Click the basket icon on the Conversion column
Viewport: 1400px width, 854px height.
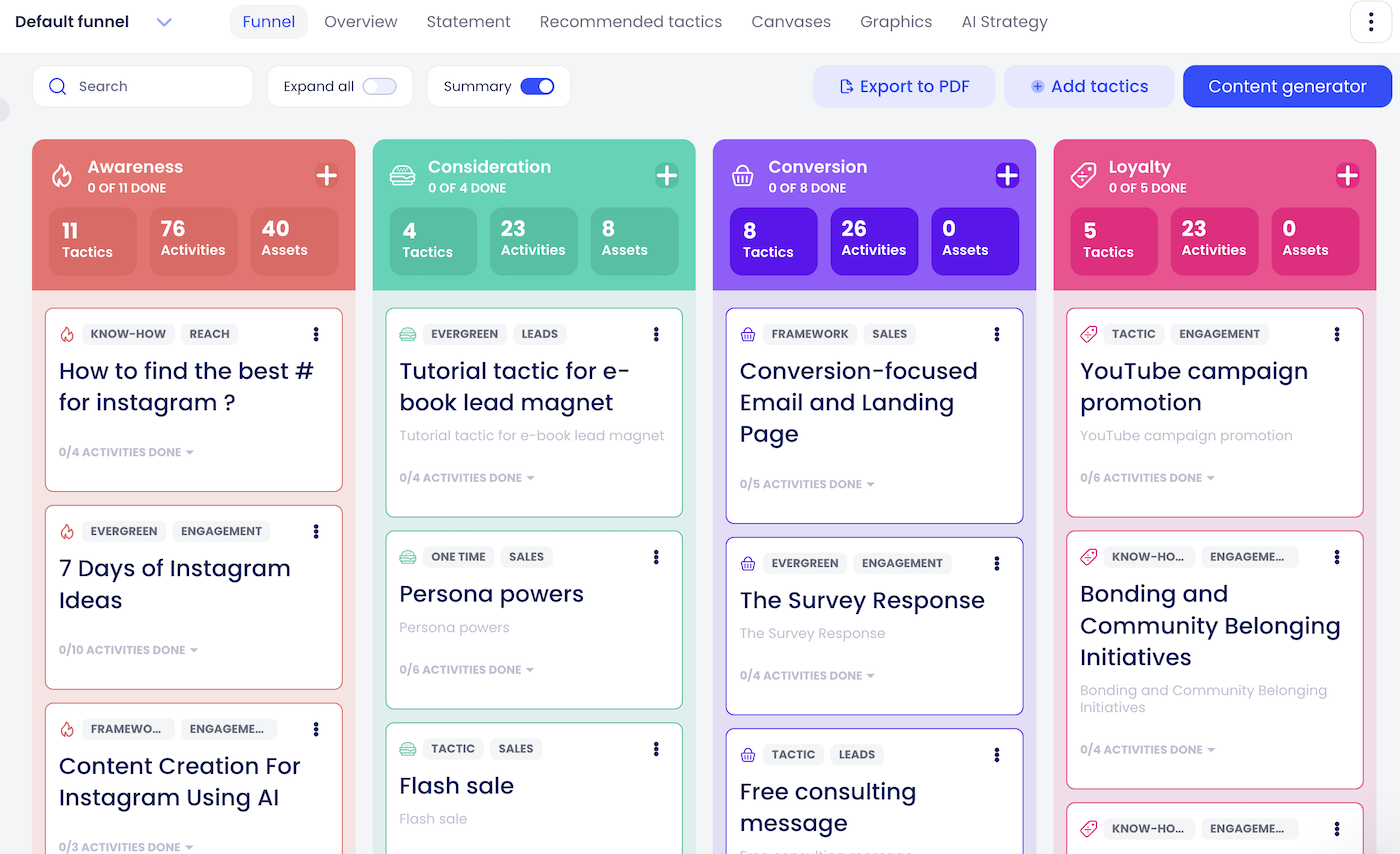(x=743, y=175)
